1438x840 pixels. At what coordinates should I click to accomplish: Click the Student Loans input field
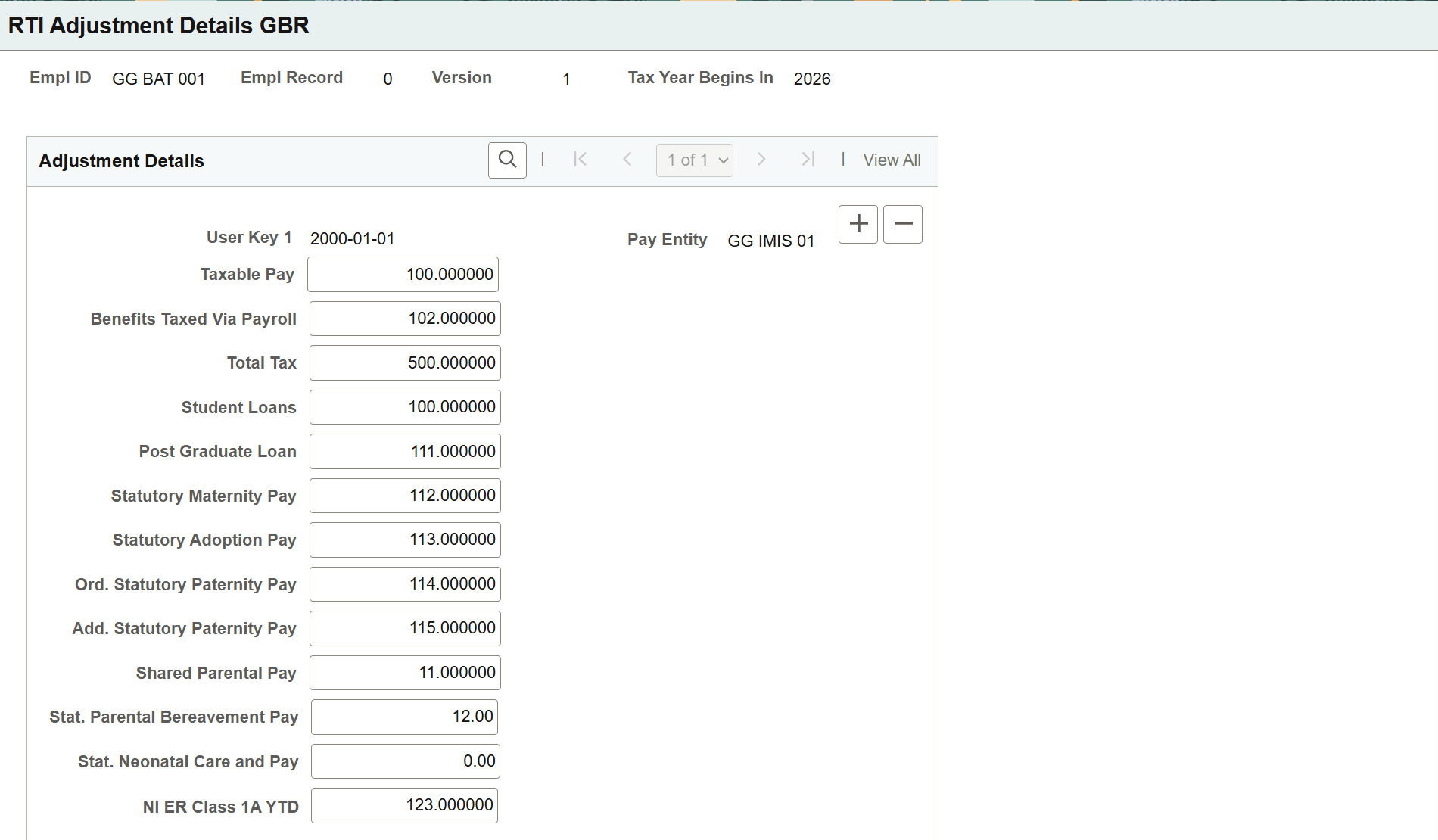405,407
